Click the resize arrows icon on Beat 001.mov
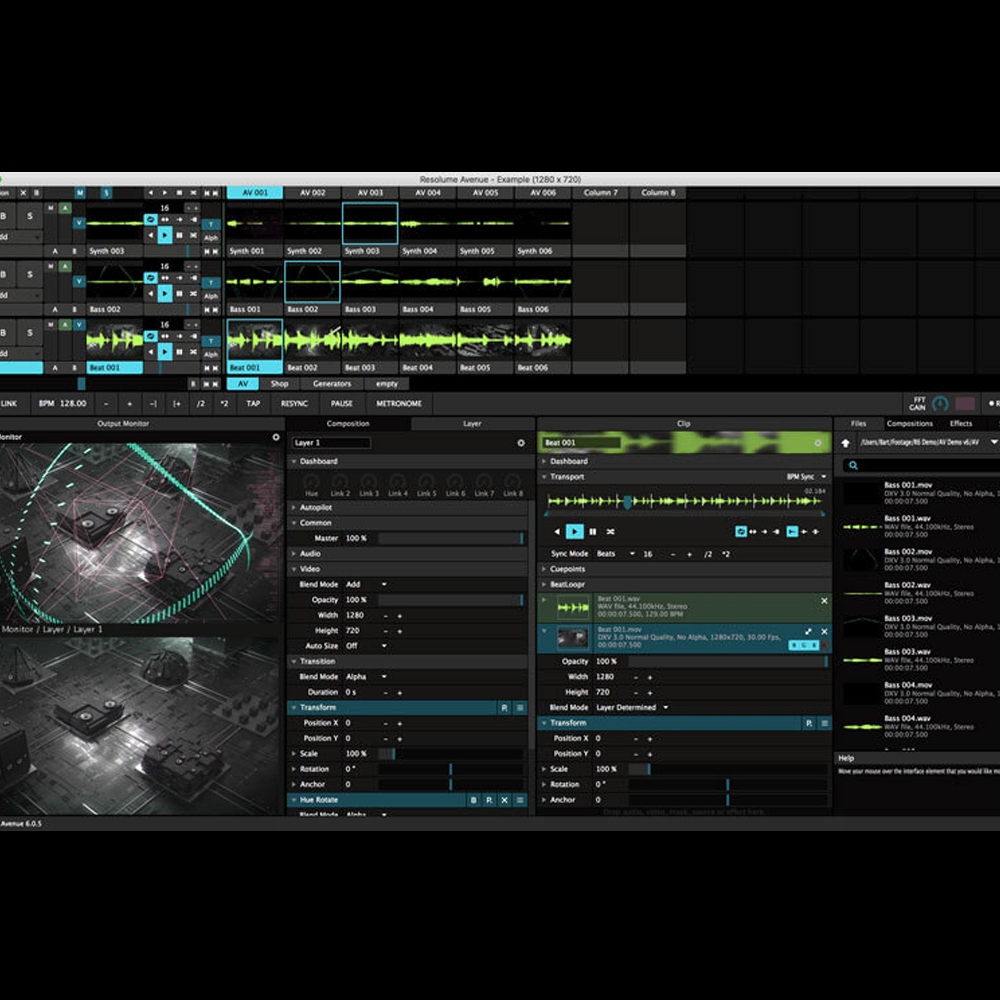The image size is (1000, 1000). tap(808, 631)
